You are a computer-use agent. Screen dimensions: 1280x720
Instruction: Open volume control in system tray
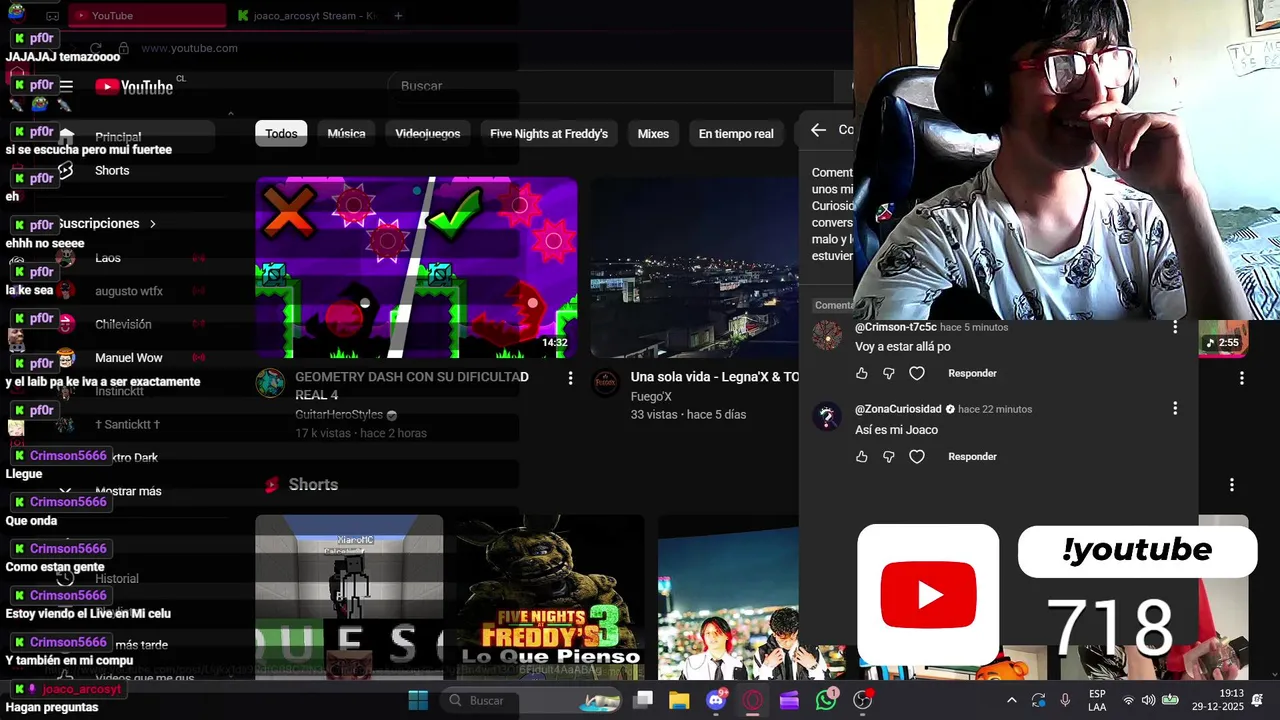(x=1148, y=700)
